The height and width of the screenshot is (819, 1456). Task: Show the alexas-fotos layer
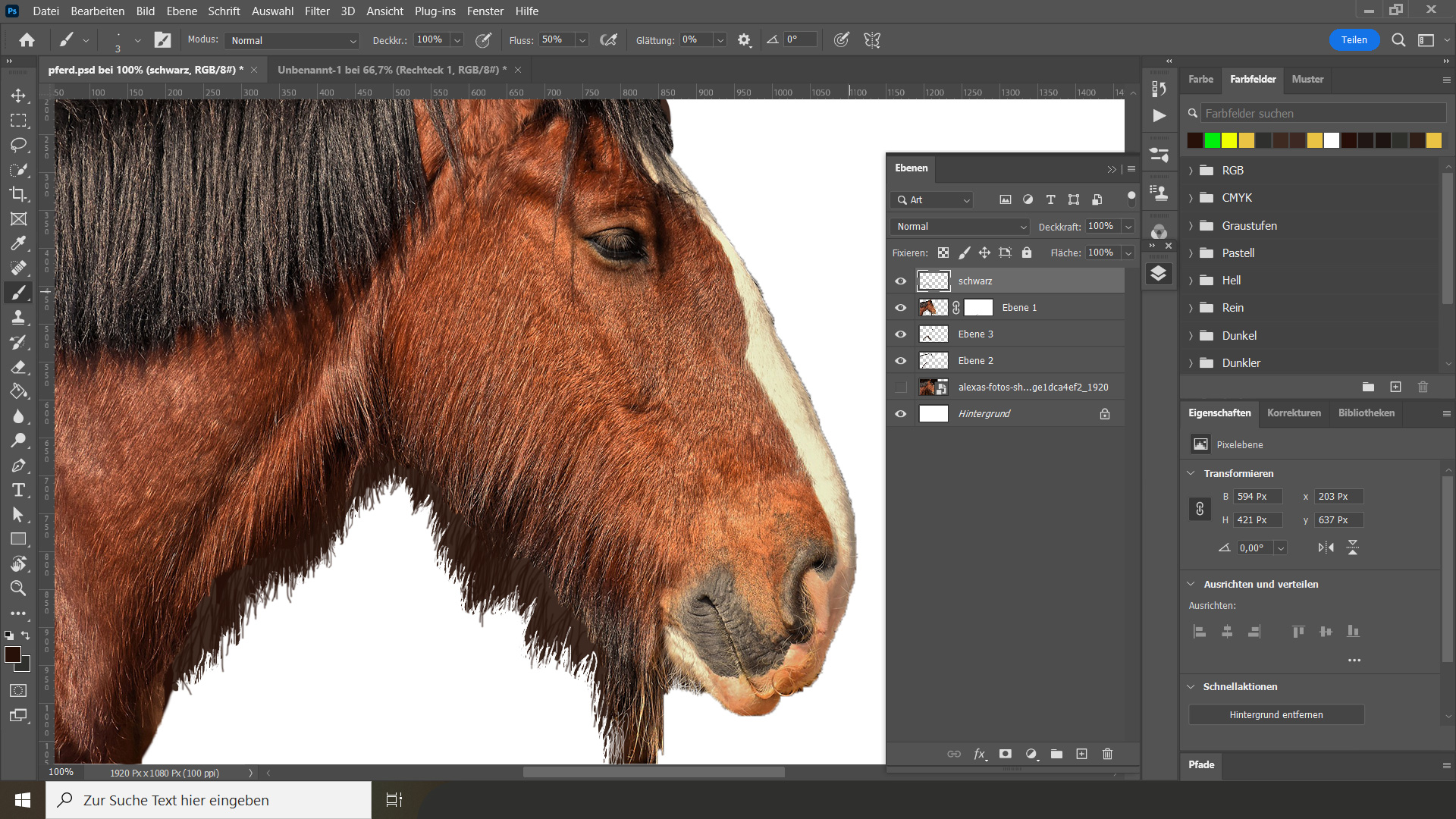coord(900,388)
